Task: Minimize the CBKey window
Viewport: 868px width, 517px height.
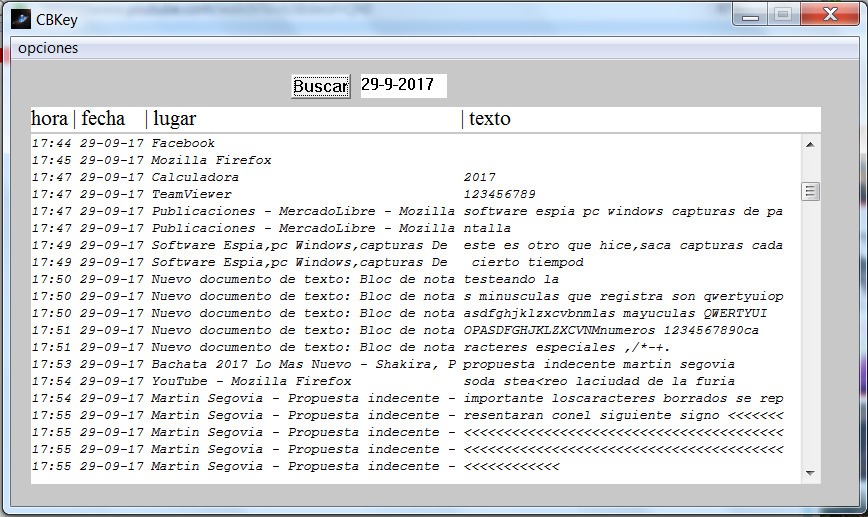Action: (751, 15)
